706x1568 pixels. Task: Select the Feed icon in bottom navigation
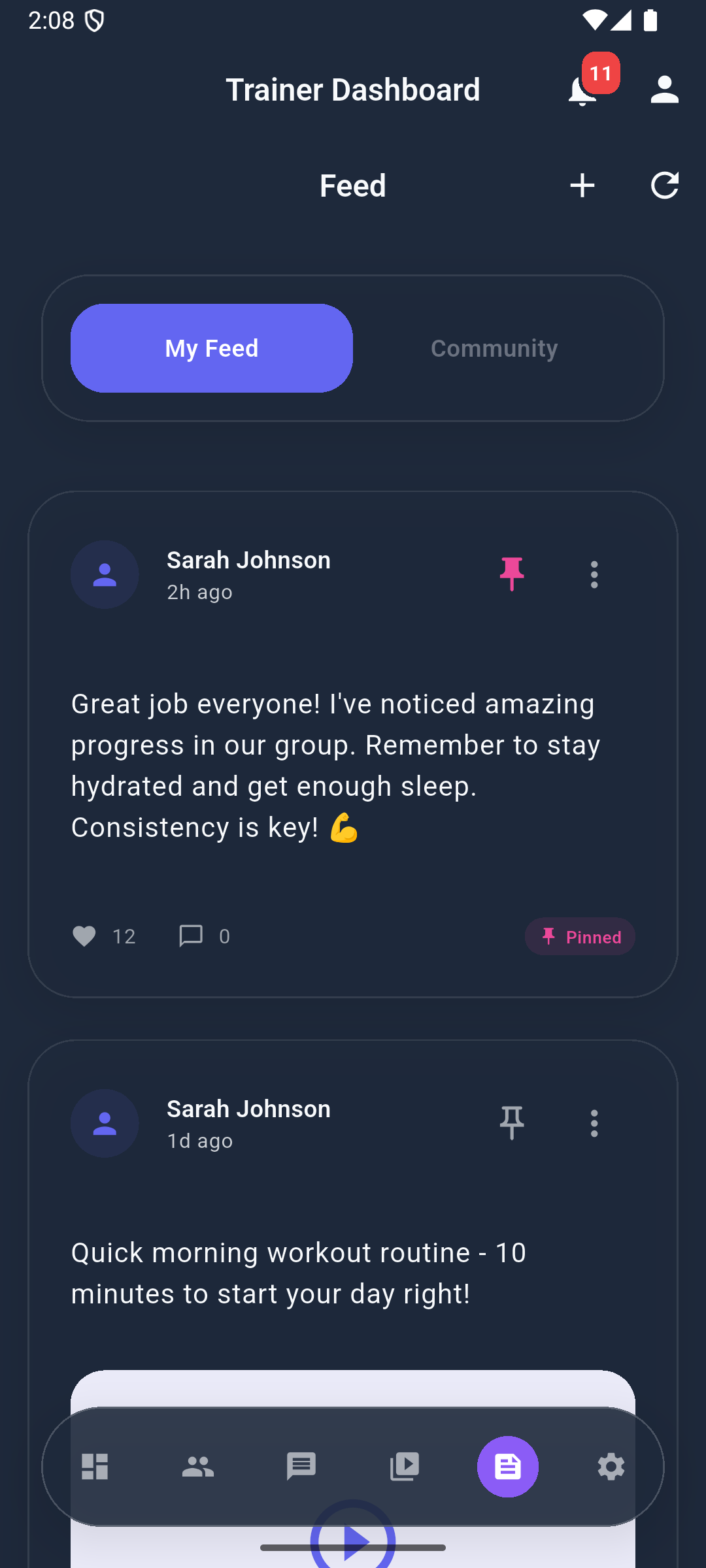508,1467
